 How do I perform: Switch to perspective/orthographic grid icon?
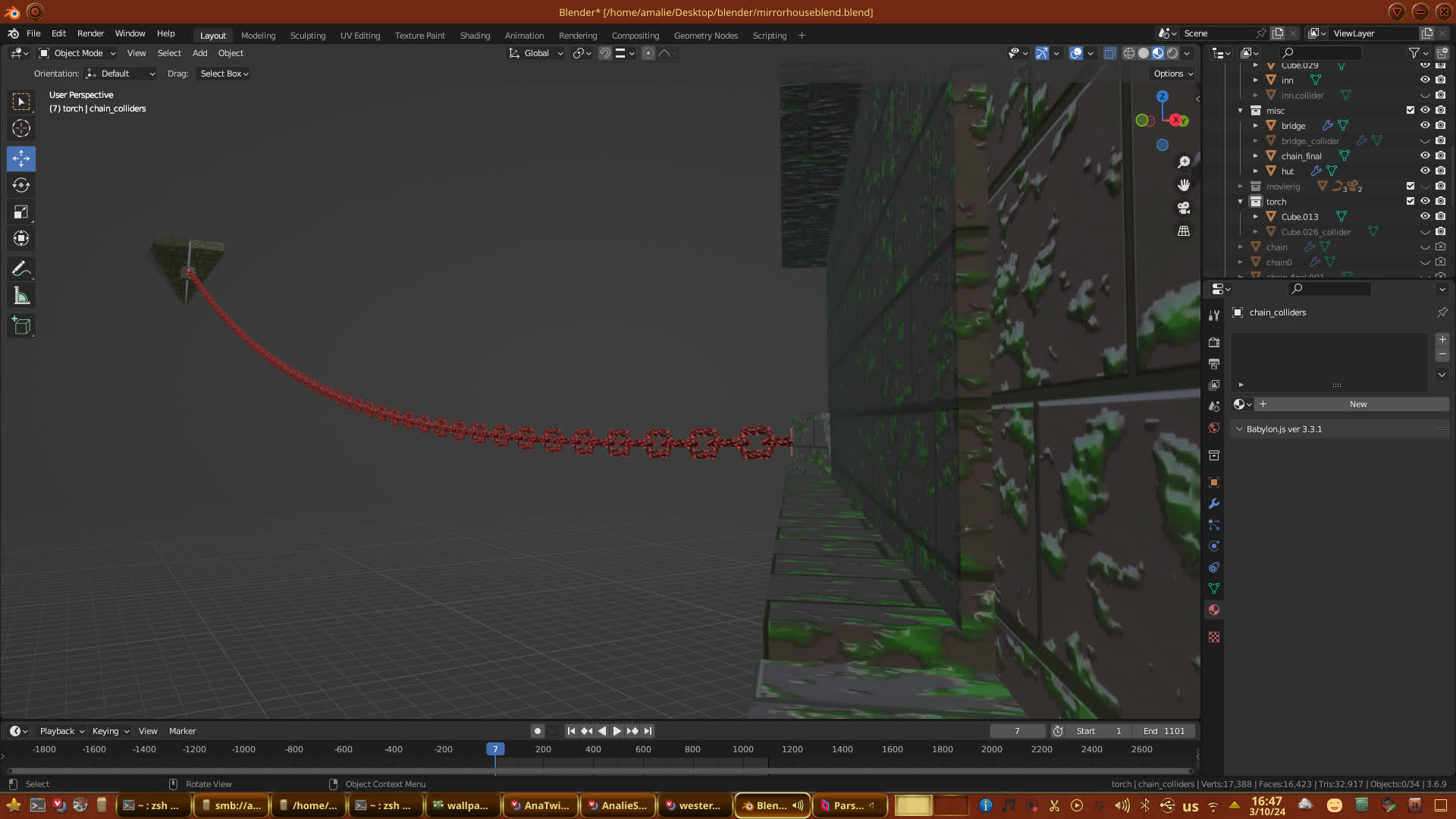click(x=1184, y=231)
